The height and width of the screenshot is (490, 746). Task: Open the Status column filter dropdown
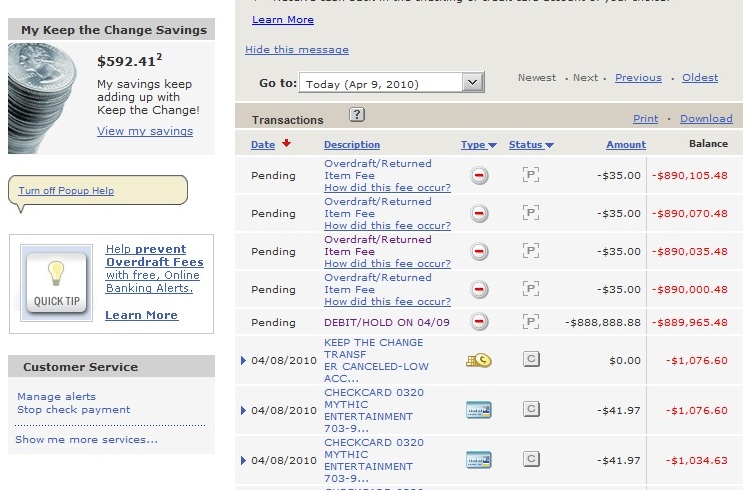[x=531, y=145]
